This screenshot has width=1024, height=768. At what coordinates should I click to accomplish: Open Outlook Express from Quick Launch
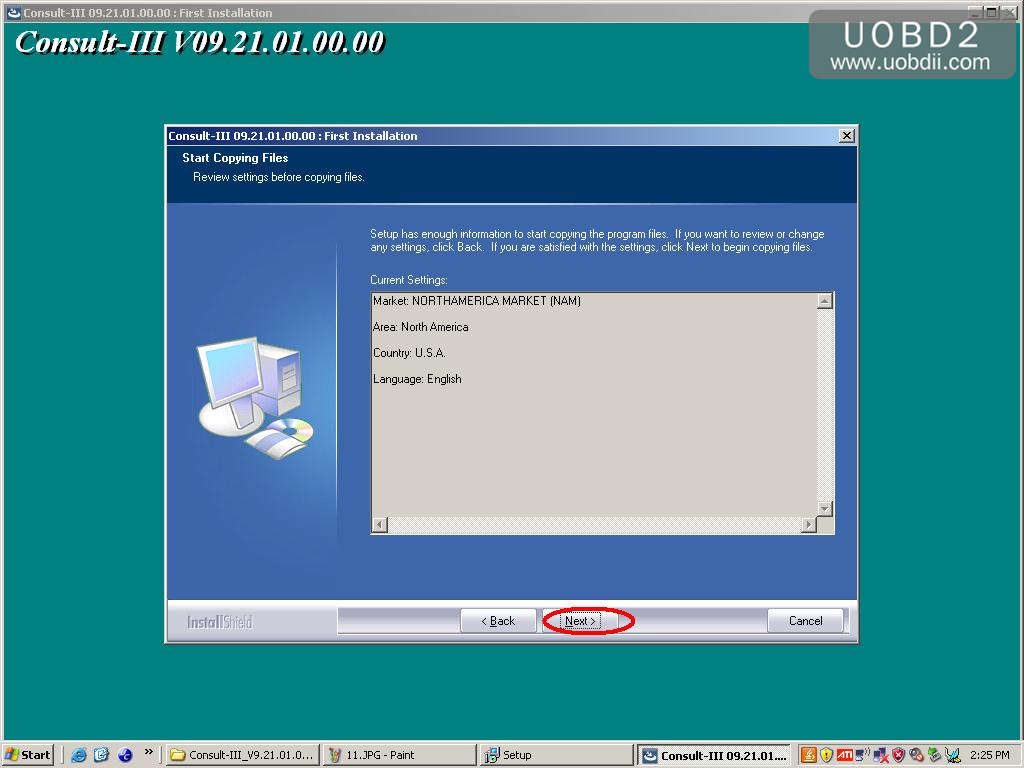[101, 754]
